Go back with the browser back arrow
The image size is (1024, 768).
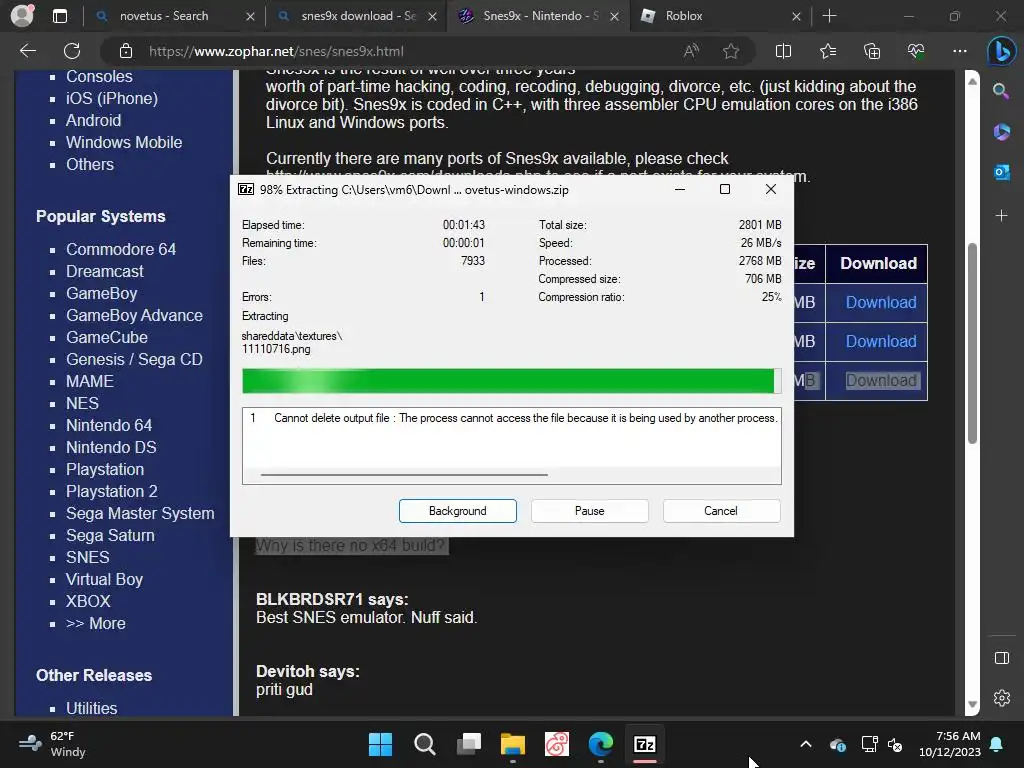[28, 51]
